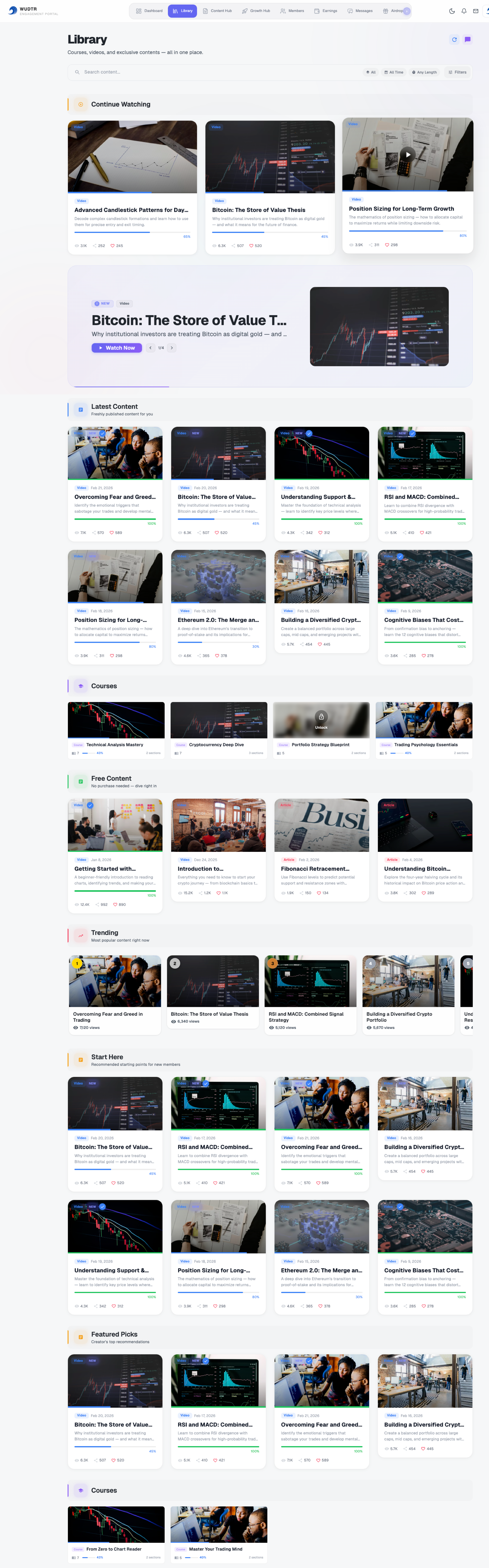Click Ethereum 2.0 The Merge title in Start Here
This screenshot has width=489, height=1568.
pyautogui.click(x=322, y=1270)
